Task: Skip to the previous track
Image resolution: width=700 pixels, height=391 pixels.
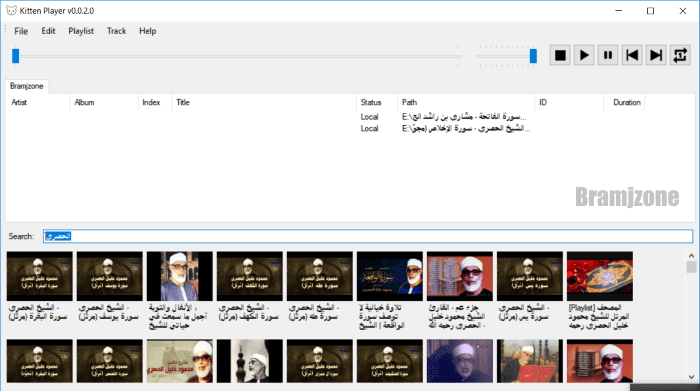Action: [632, 55]
